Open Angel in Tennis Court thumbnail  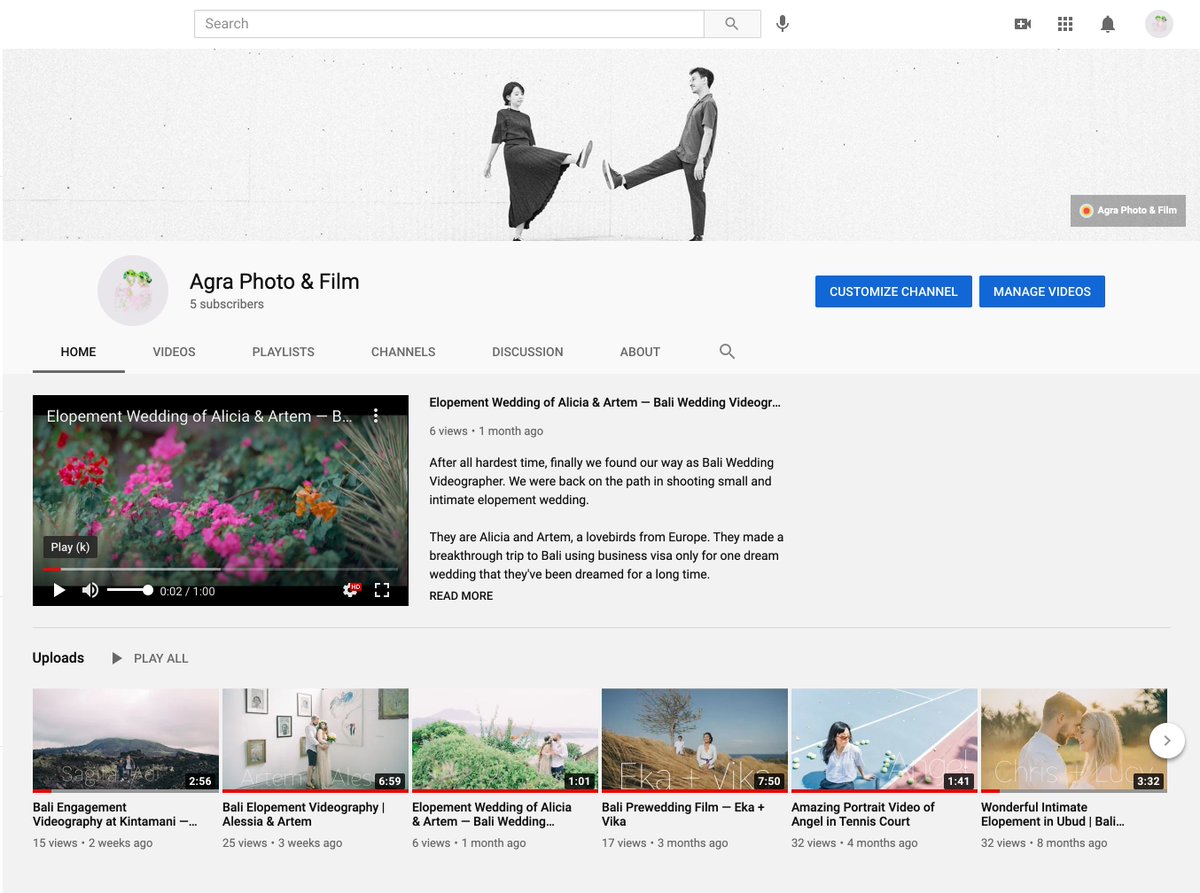(x=884, y=740)
